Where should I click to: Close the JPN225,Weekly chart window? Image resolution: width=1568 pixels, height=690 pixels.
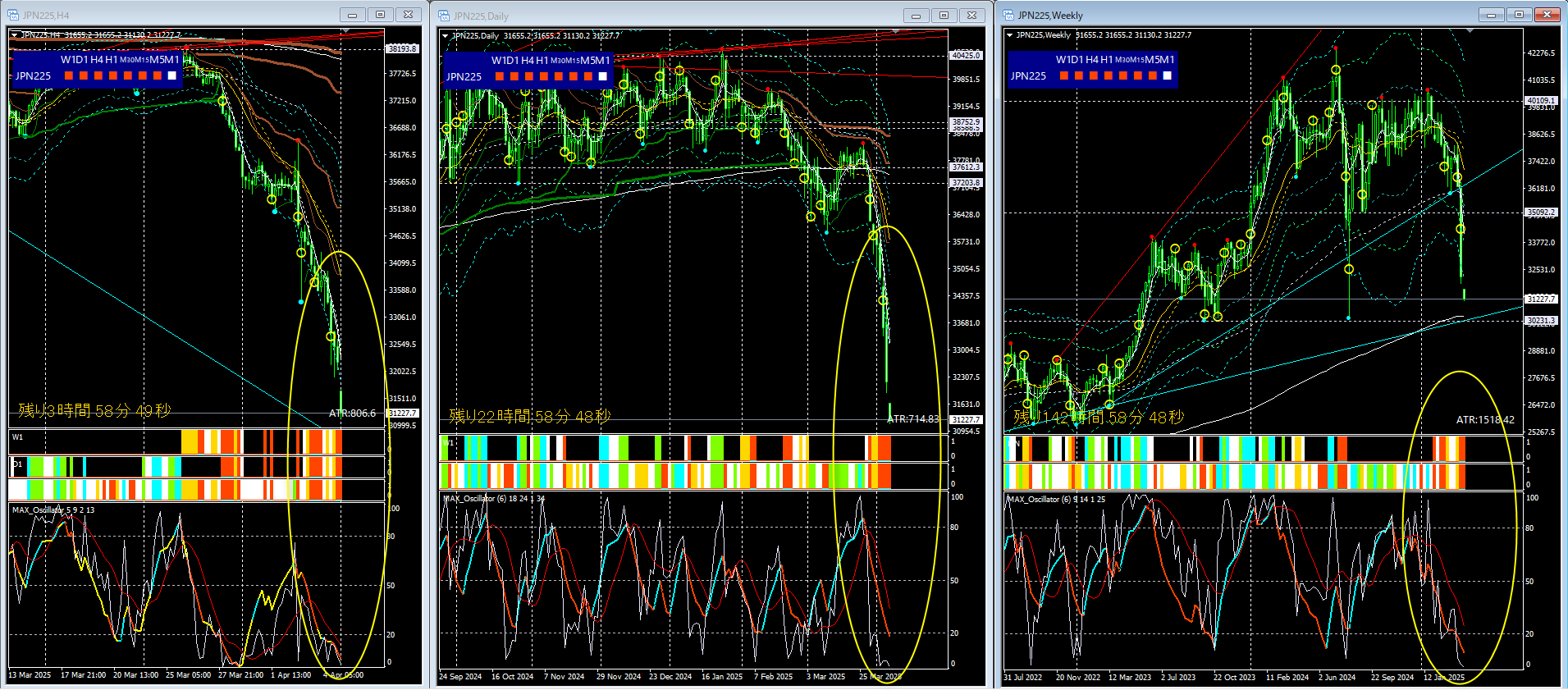coord(1547,15)
